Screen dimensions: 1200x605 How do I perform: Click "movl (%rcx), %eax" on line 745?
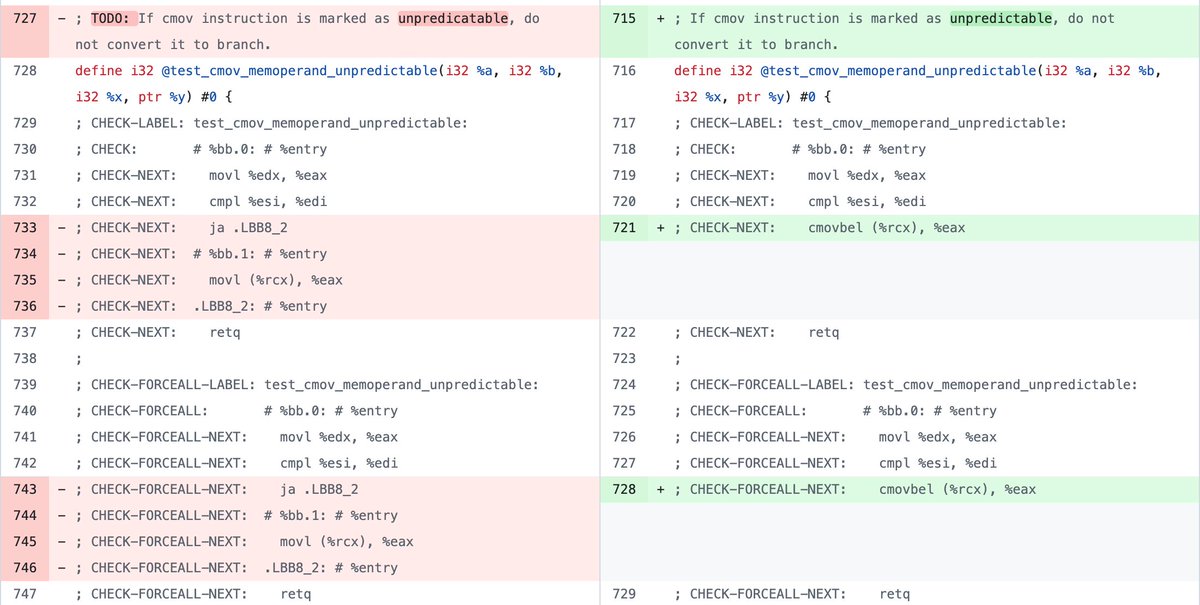tap(347, 541)
